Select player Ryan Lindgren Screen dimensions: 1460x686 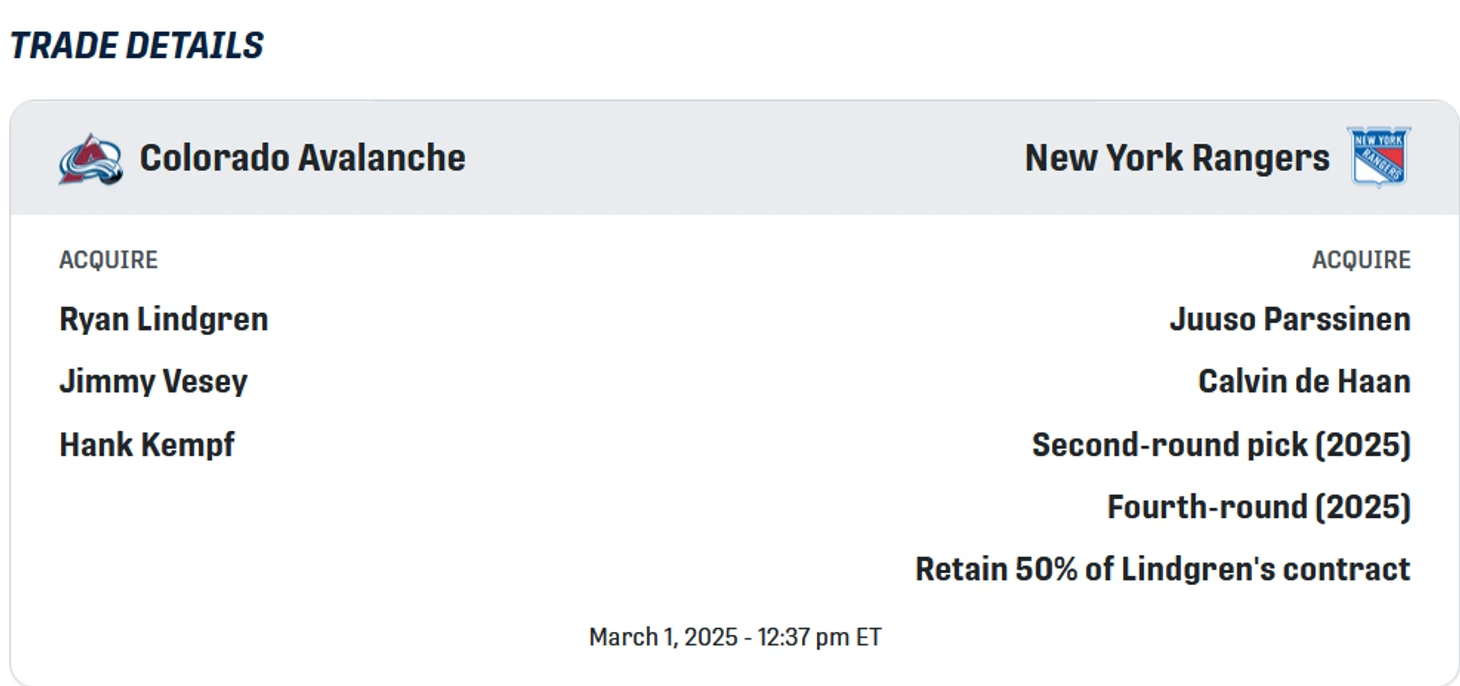click(163, 319)
